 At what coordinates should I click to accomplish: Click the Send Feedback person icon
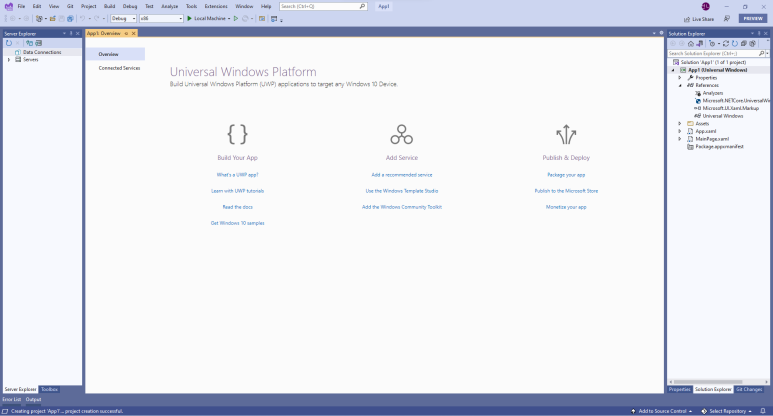pos(727,19)
